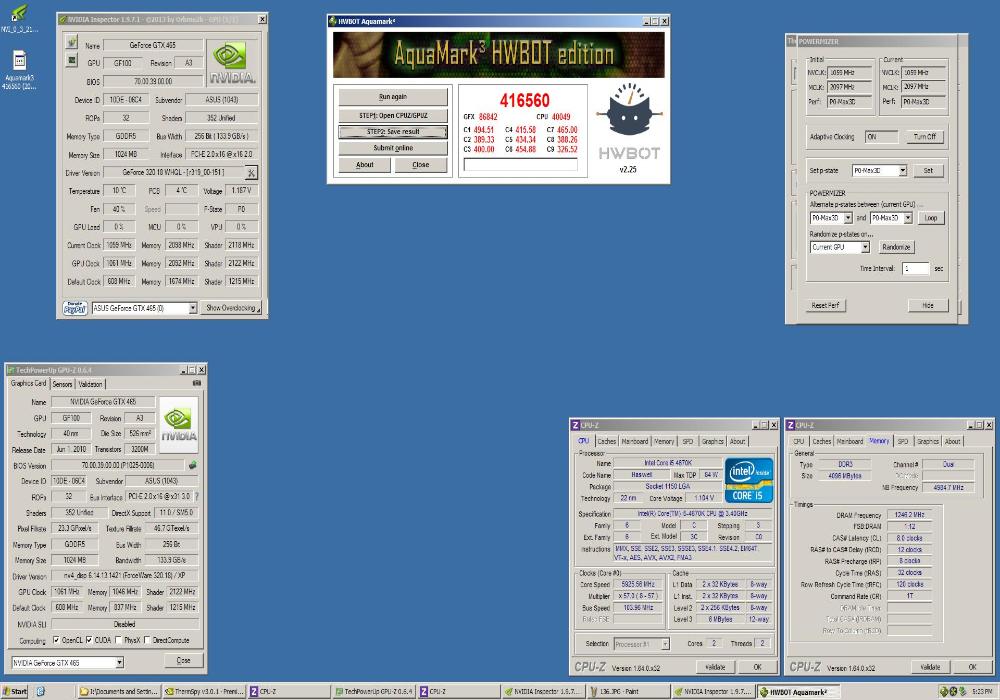Click the top toolbar icon beside Name in NVIDIA Inspector
Image resolution: width=1000 pixels, height=700 pixels.
(x=71, y=42)
